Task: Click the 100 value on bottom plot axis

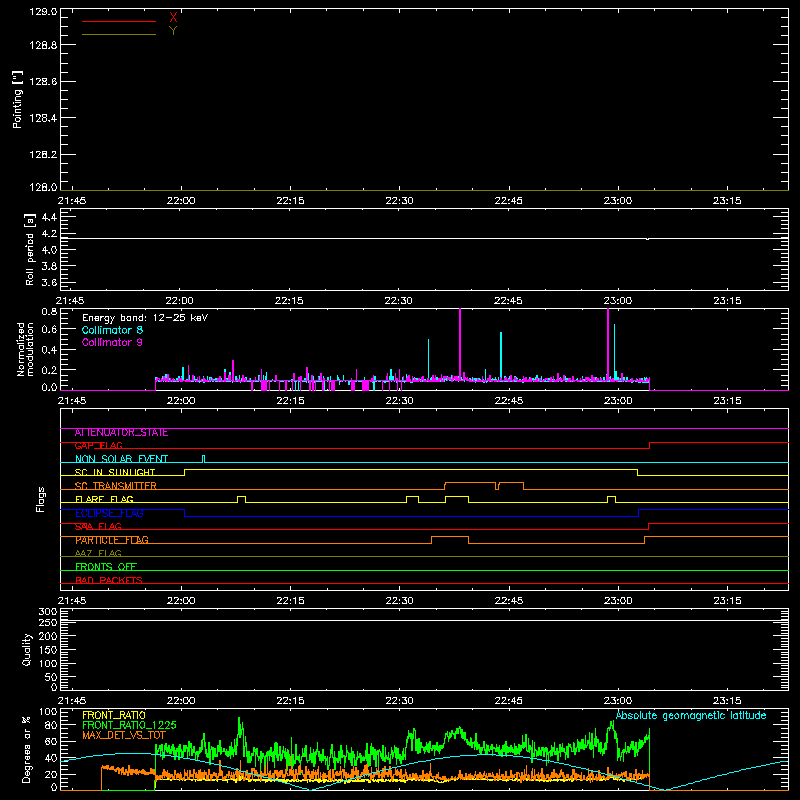Action: [47, 712]
